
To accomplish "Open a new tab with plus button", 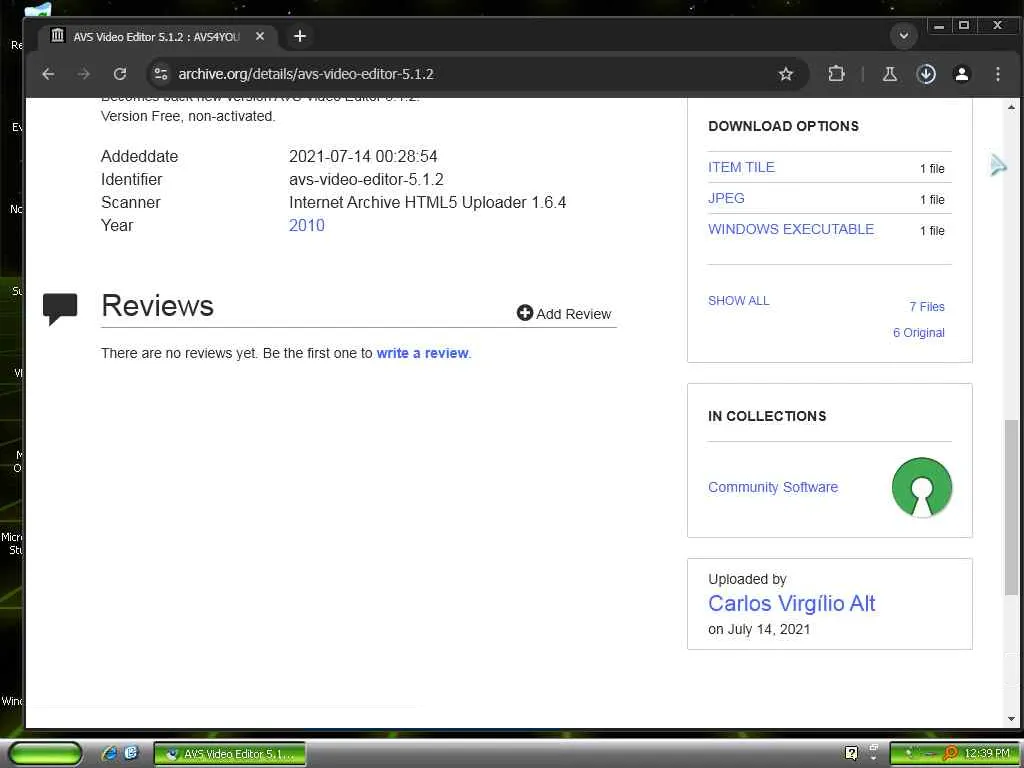I will pyautogui.click(x=300, y=36).
